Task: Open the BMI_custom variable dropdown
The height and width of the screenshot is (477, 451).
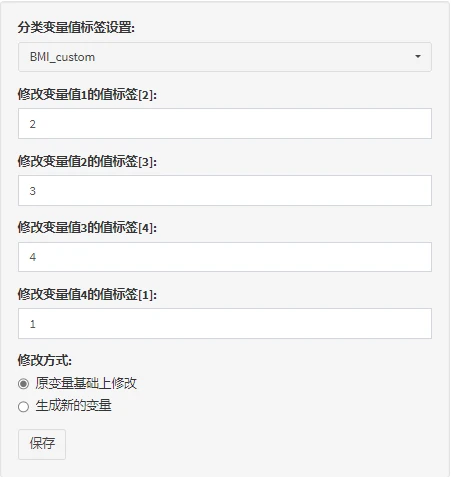Action: pos(225,57)
